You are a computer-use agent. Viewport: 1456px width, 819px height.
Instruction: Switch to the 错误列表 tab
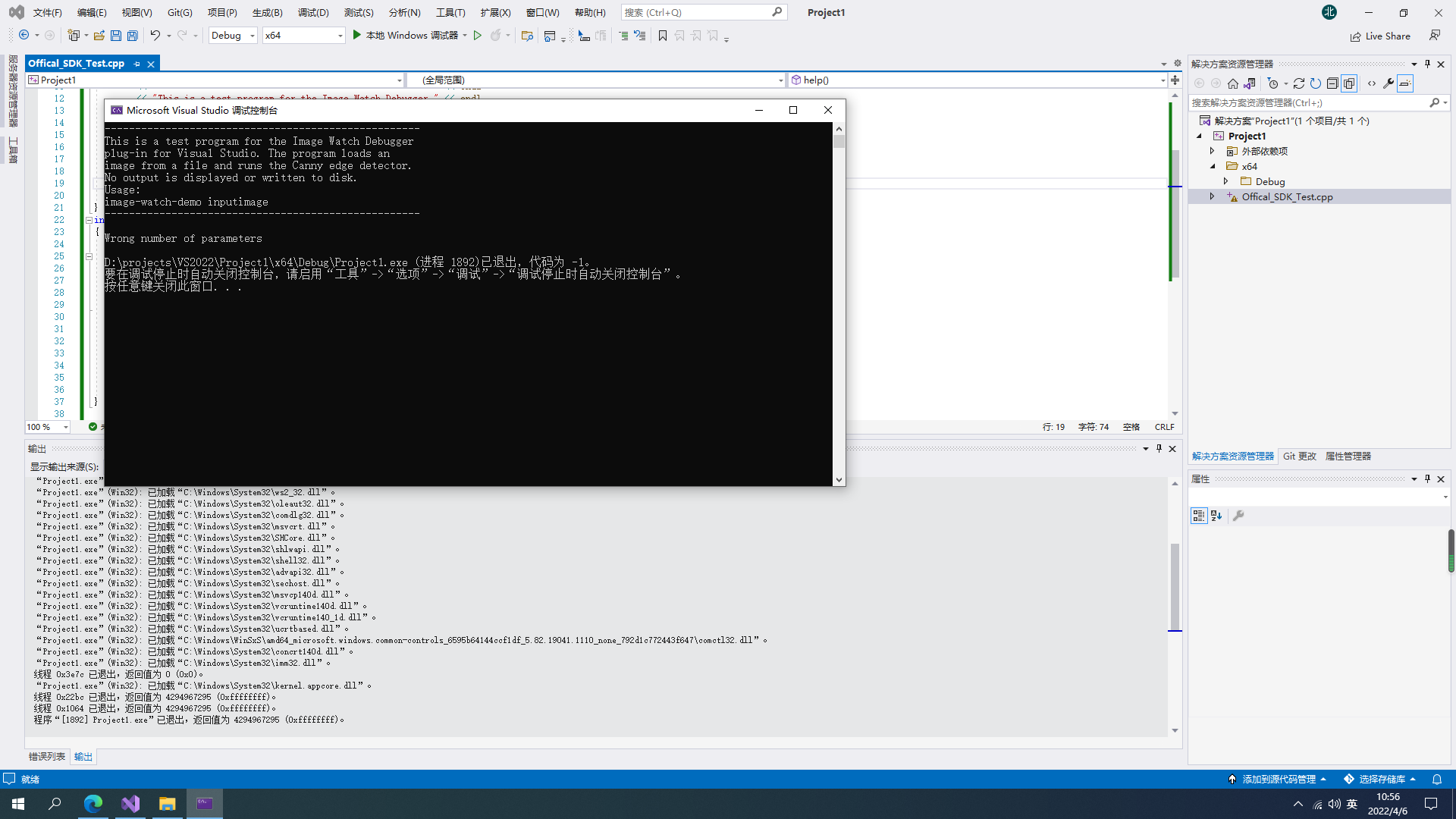(47, 757)
